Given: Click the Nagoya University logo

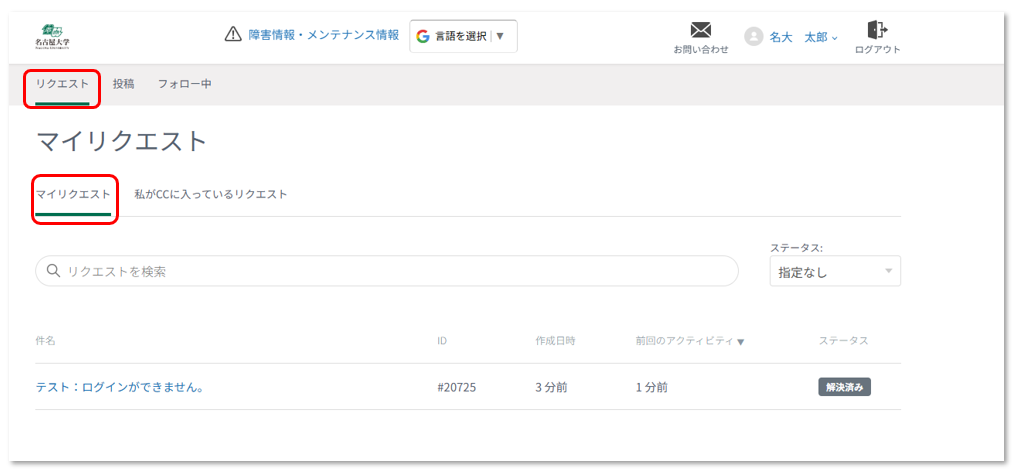Looking at the screenshot, I should click(53, 36).
